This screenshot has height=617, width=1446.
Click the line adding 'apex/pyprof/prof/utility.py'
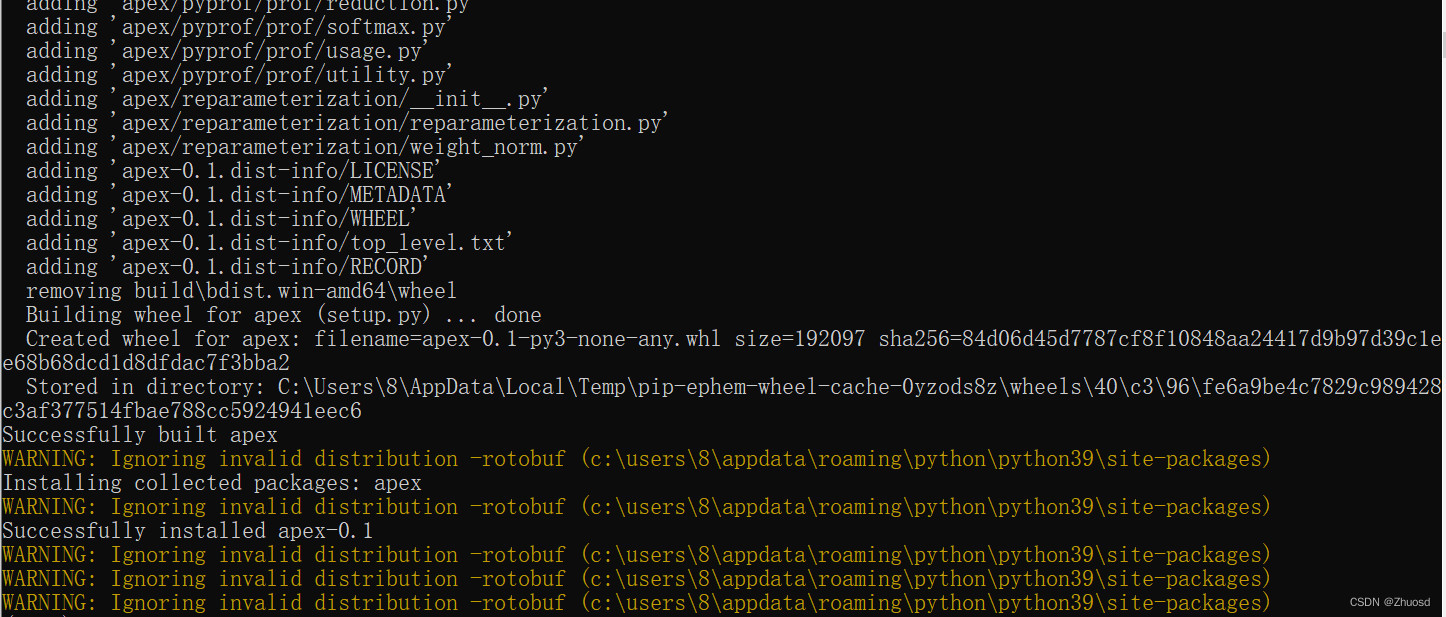(240, 75)
